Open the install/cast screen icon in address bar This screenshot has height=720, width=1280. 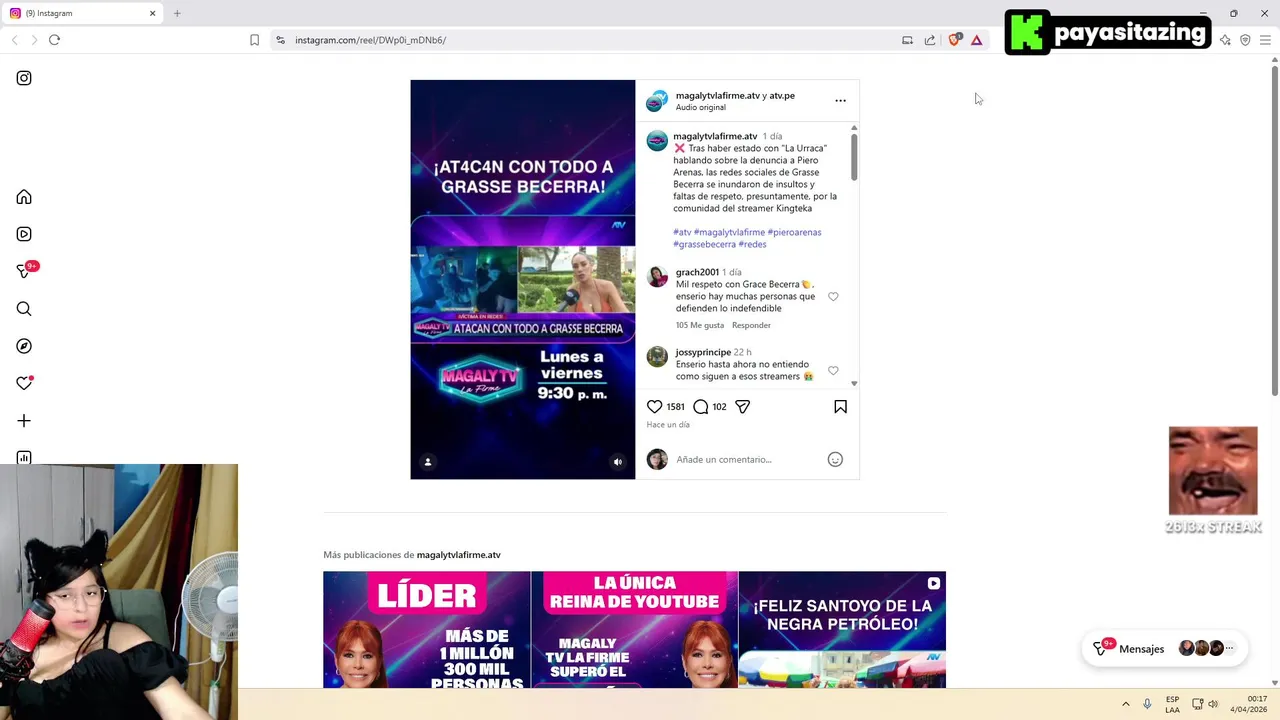coord(907,40)
